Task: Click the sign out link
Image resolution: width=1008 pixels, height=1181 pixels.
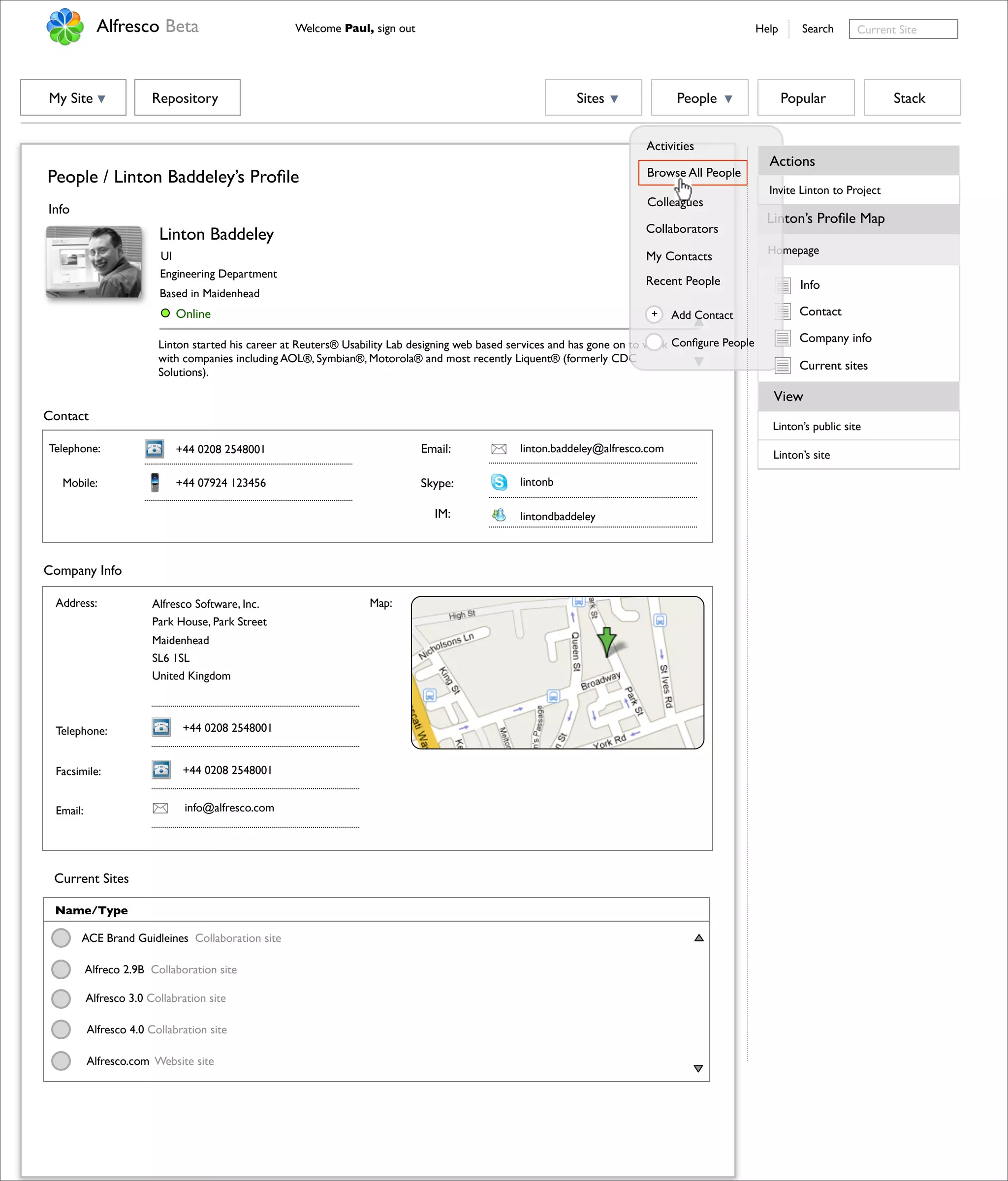Action: pos(396,29)
